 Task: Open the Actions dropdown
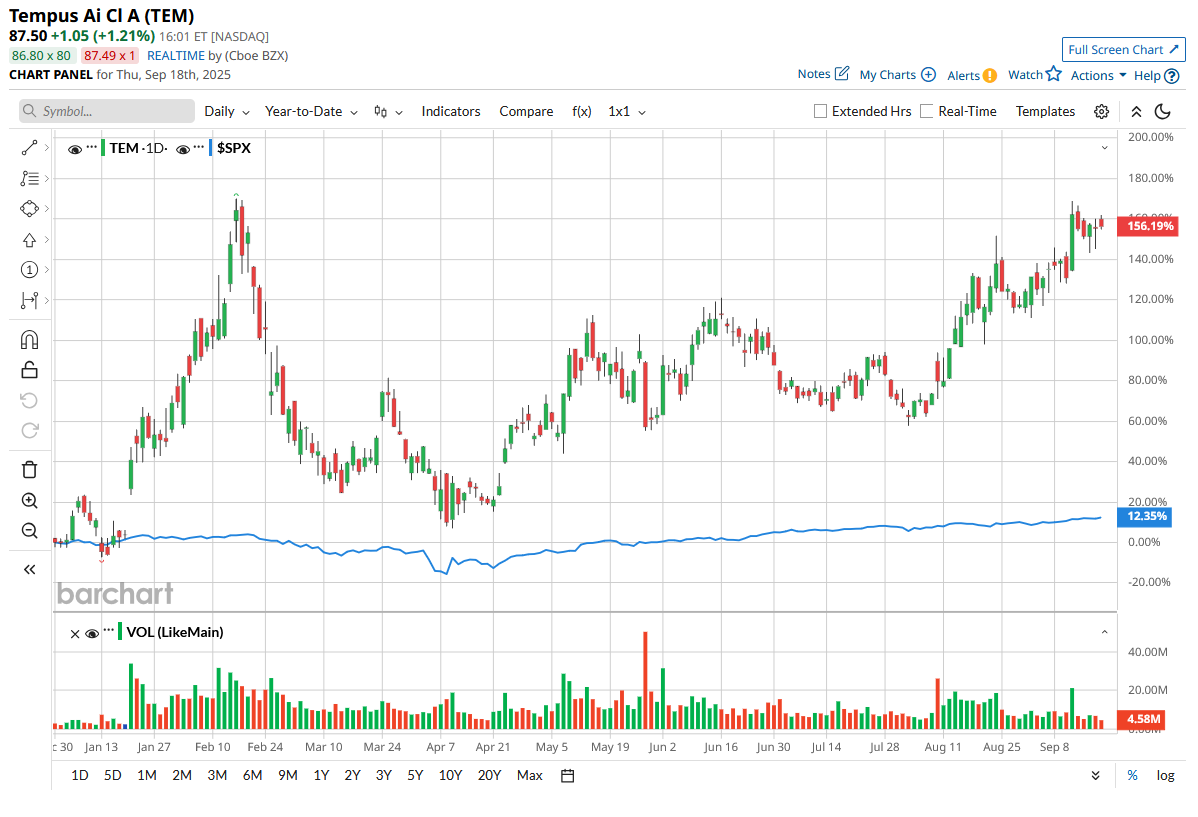[x=1099, y=76]
